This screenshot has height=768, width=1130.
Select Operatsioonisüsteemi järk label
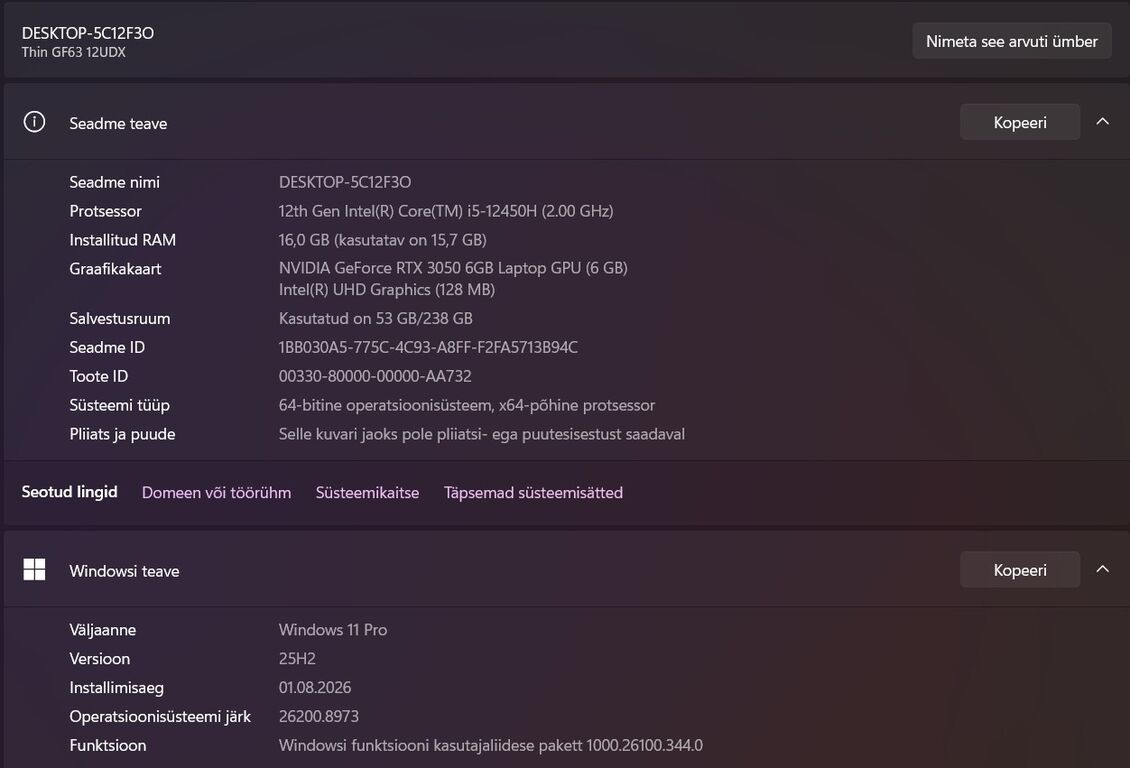(160, 716)
